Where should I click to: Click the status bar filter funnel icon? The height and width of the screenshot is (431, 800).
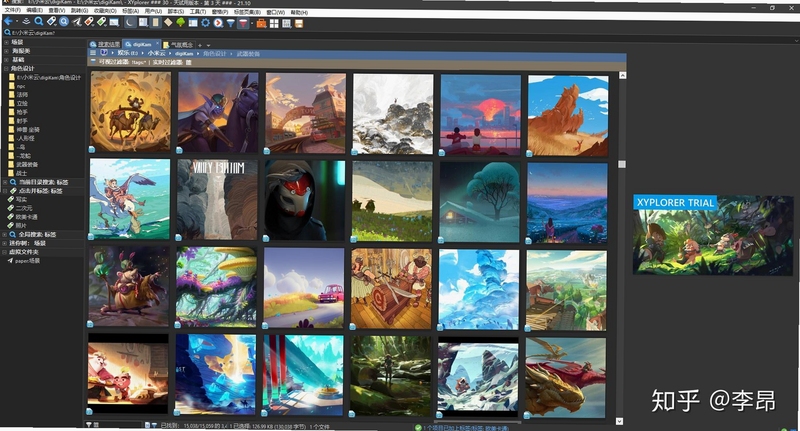pyautogui.click(x=154, y=425)
